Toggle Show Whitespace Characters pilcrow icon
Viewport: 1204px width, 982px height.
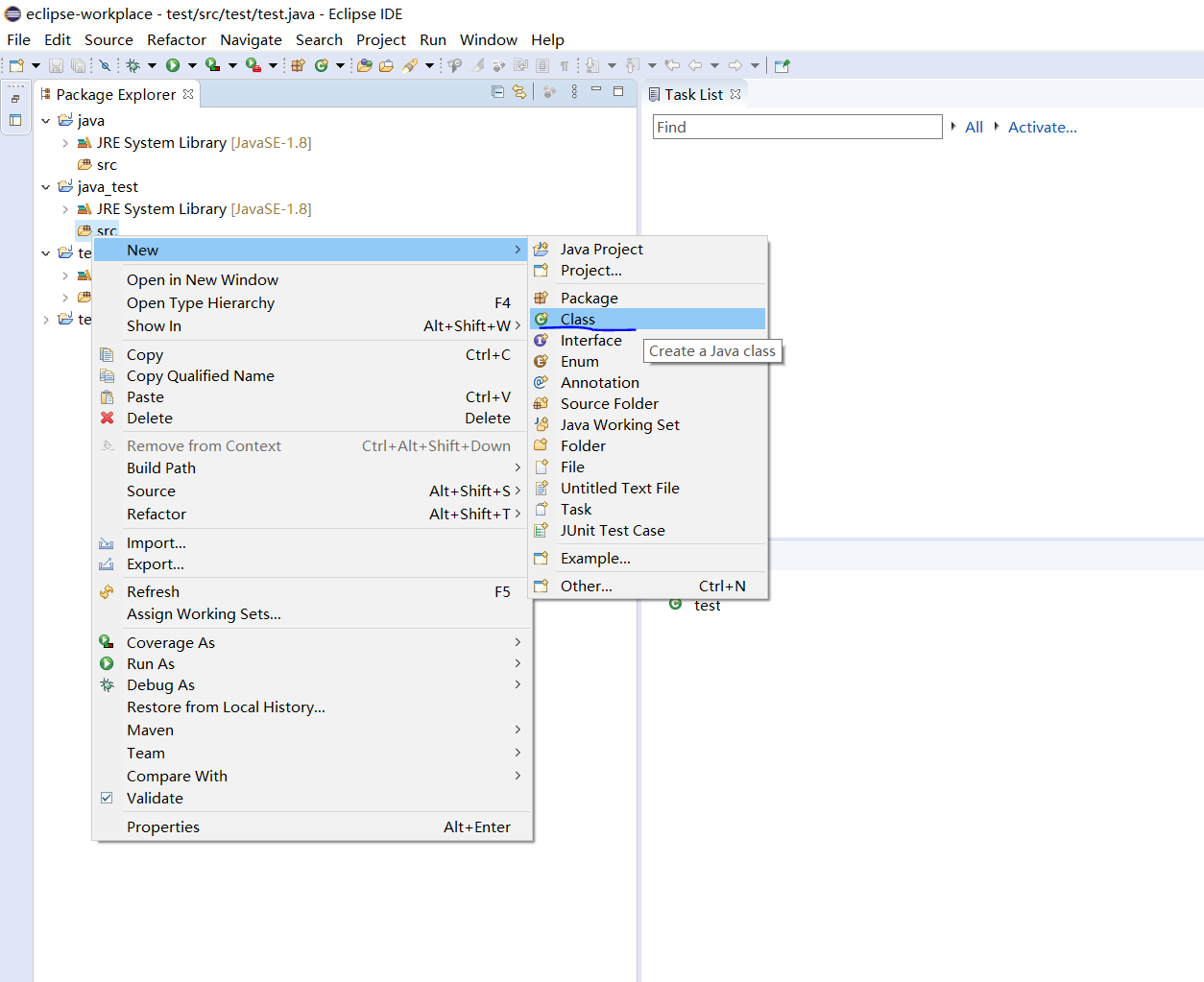pyautogui.click(x=565, y=65)
